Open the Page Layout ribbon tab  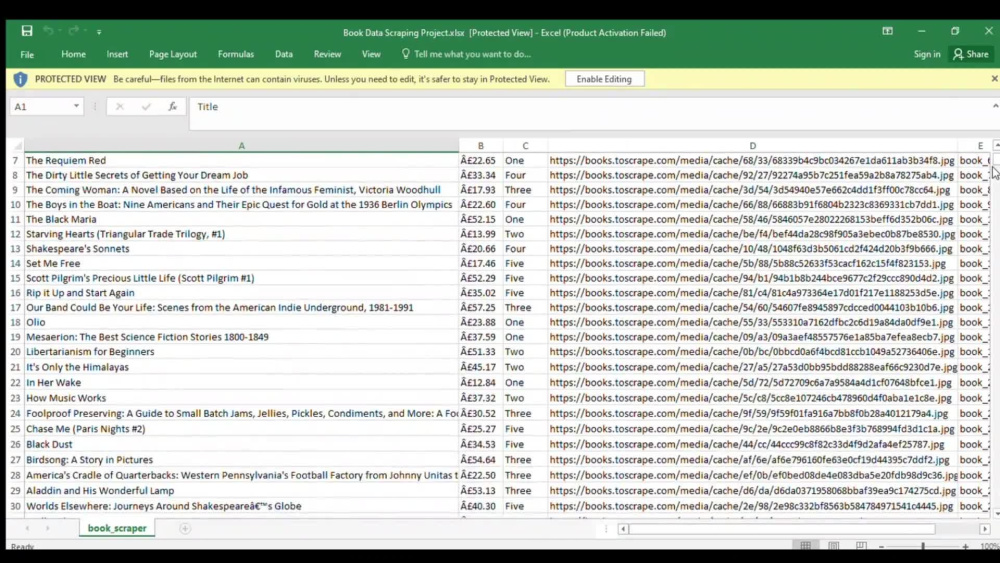tap(173, 54)
